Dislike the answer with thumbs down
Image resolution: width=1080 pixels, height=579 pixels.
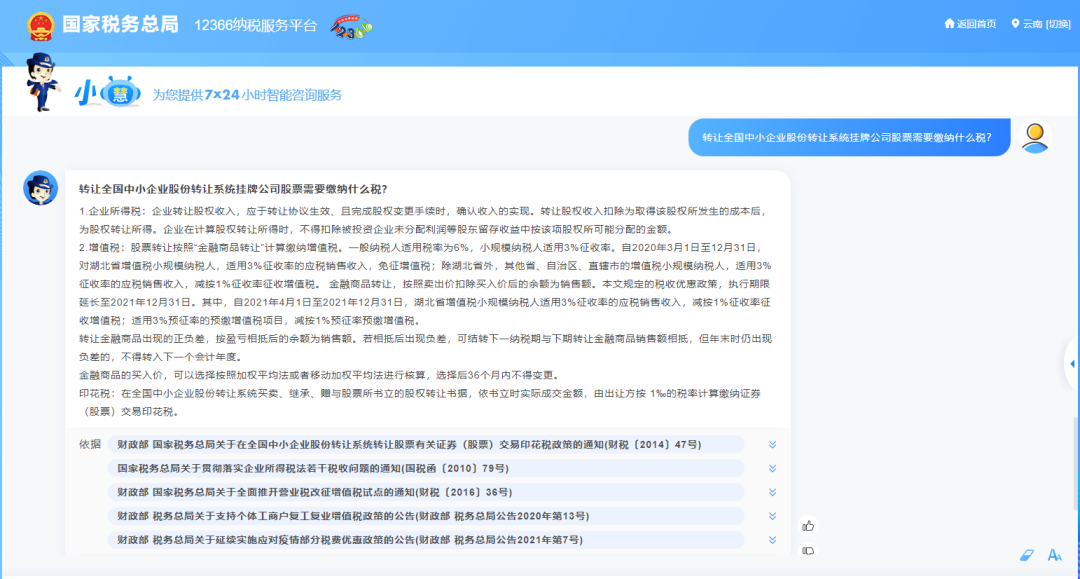808,551
